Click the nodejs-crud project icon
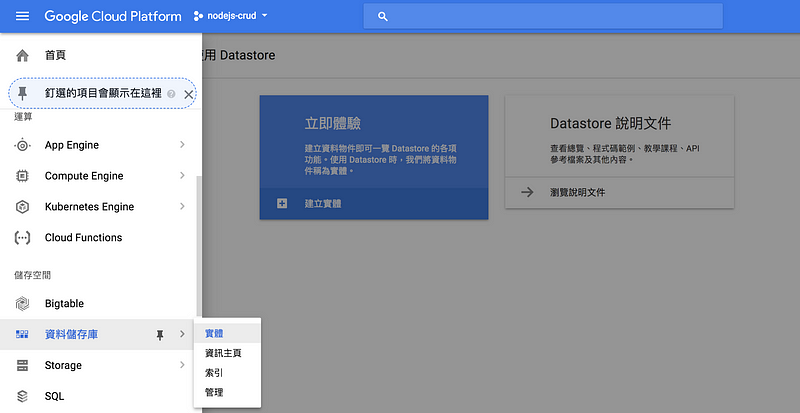Viewport: 800px width, 413px height. point(198,16)
